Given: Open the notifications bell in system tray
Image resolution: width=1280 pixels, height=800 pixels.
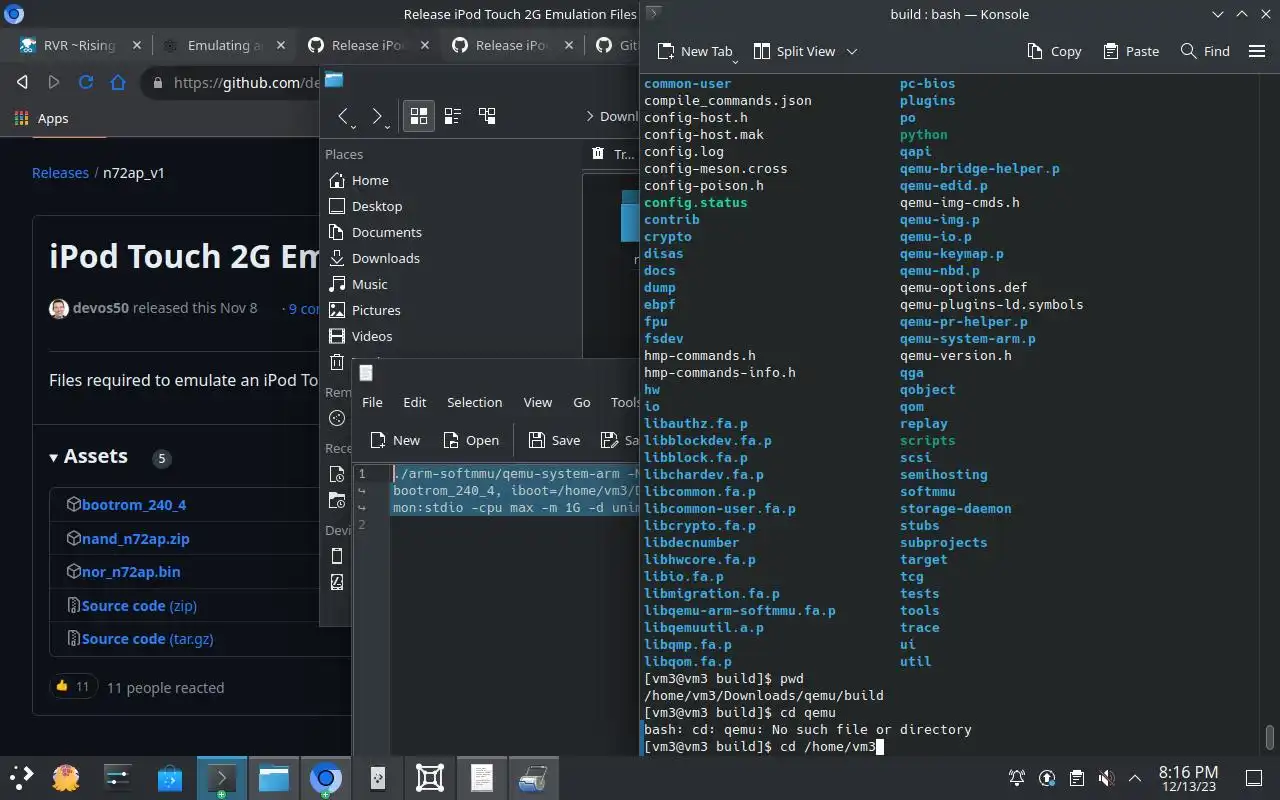Looking at the screenshot, I should point(1017,777).
